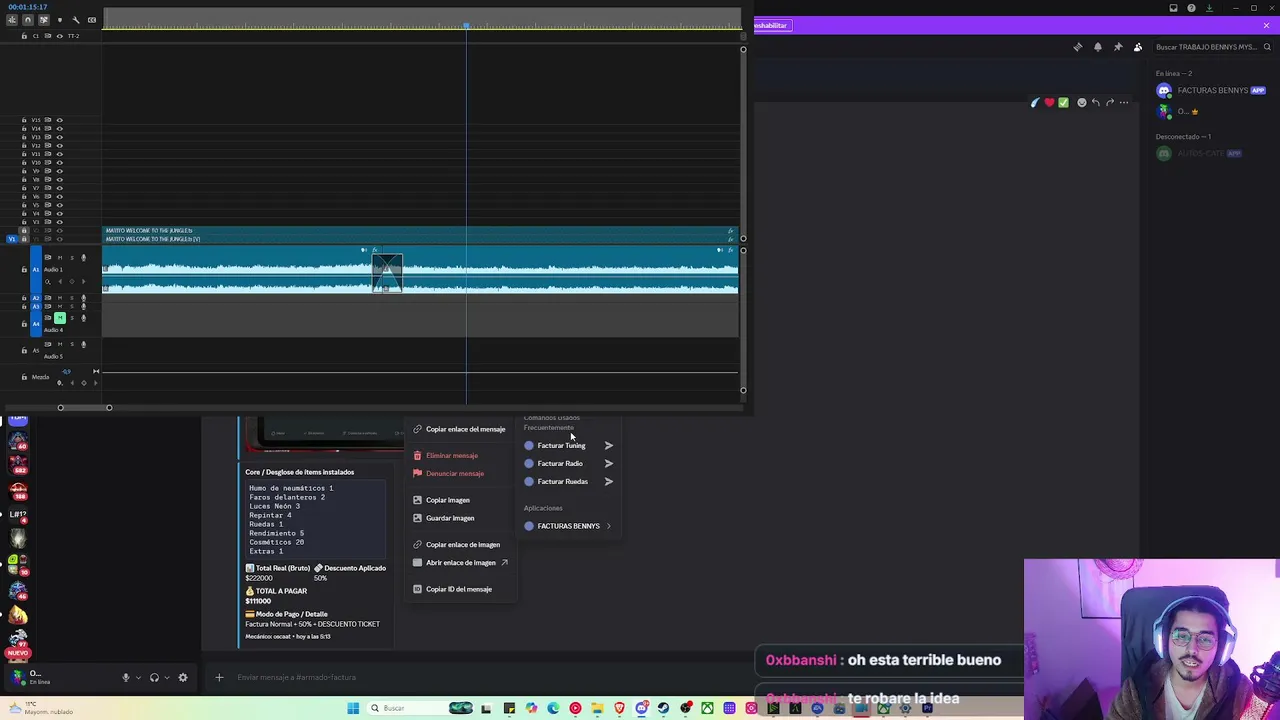Image resolution: width=1280 pixels, height=720 pixels.
Task: React with the red heart emoji
Action: coord(1049,102)
